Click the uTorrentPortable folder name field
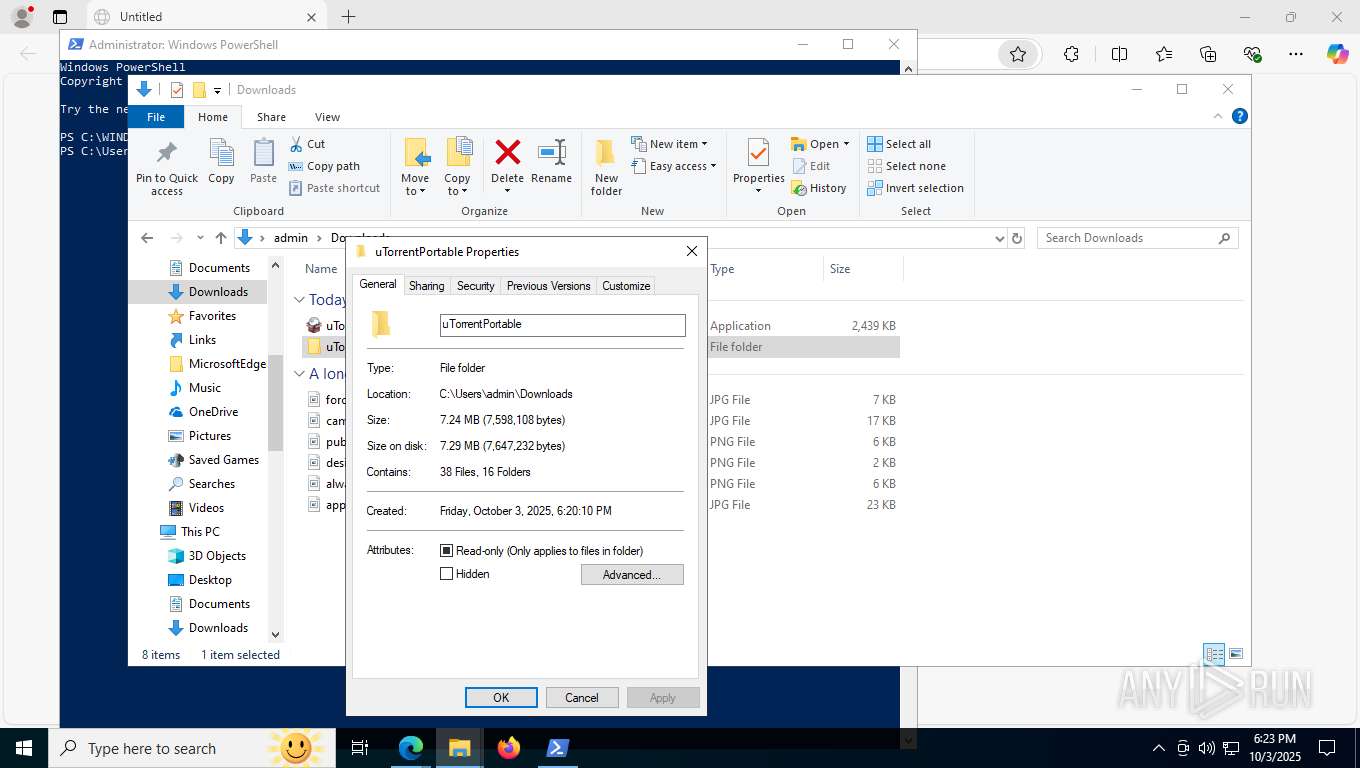Screen dimensions: 1360x768 coord(563,324)
